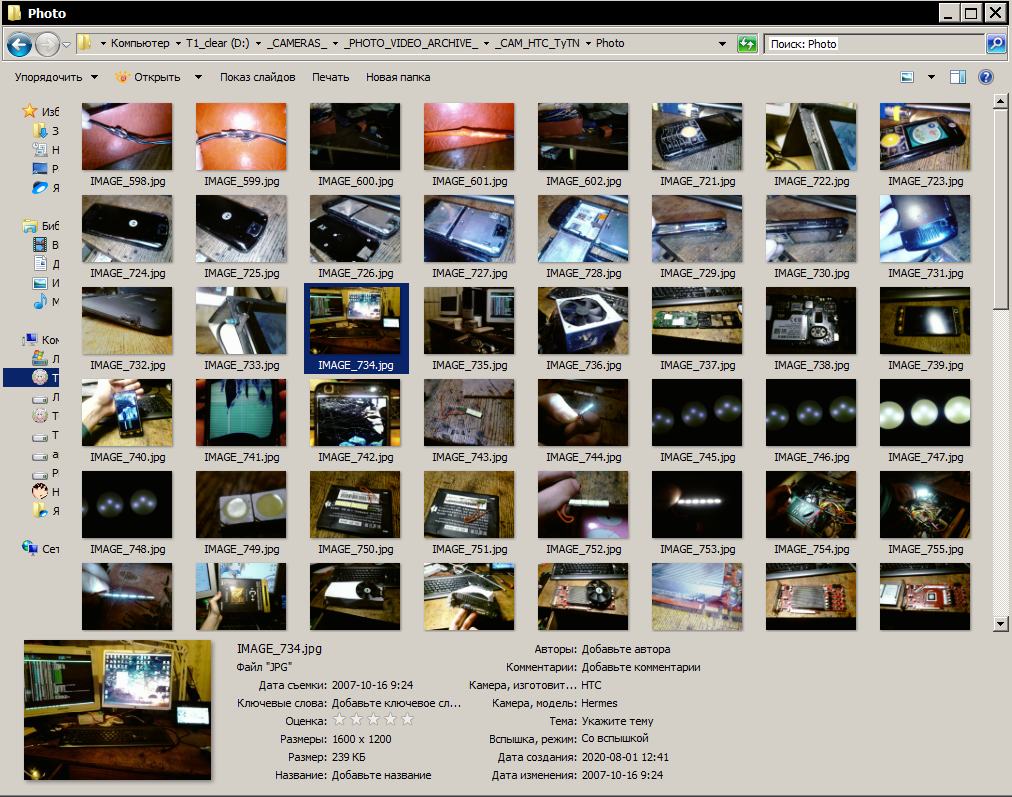
Task: Open the Video library film icon
Action: [x=40, y=245]
